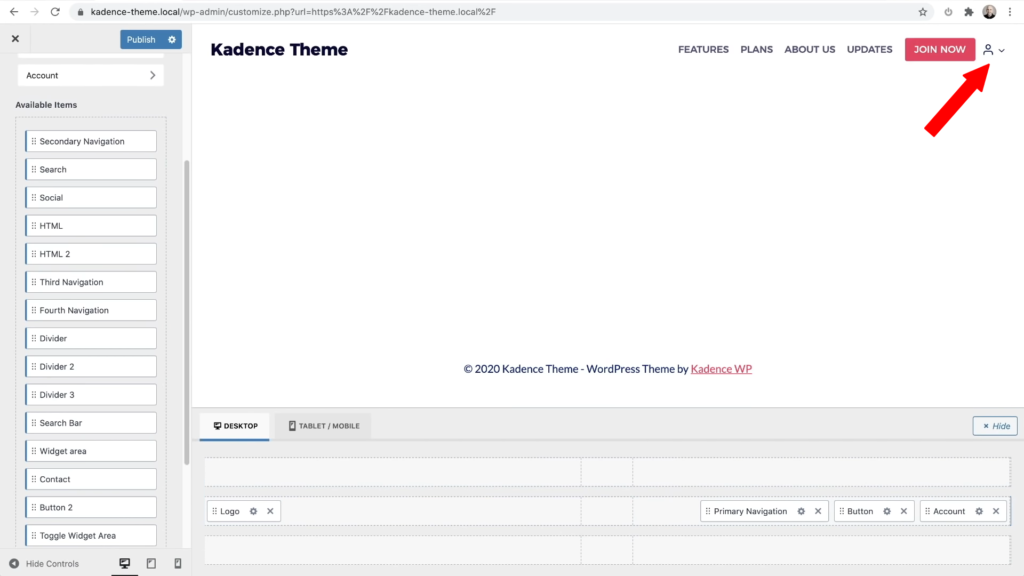1024x576 pixels.
Task: Select Fourth Navigation item
Action: click(x=91, y=310)
